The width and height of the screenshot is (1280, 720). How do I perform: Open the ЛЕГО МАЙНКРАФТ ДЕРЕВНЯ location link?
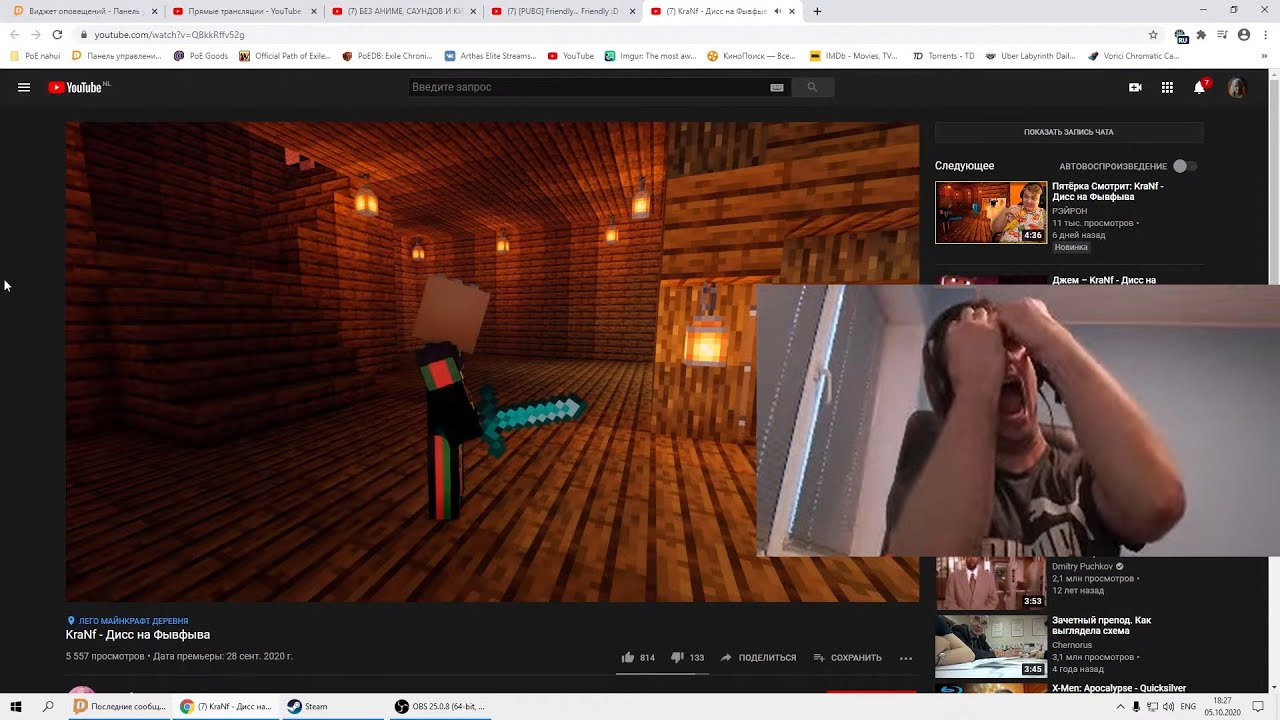pos(127,621)
